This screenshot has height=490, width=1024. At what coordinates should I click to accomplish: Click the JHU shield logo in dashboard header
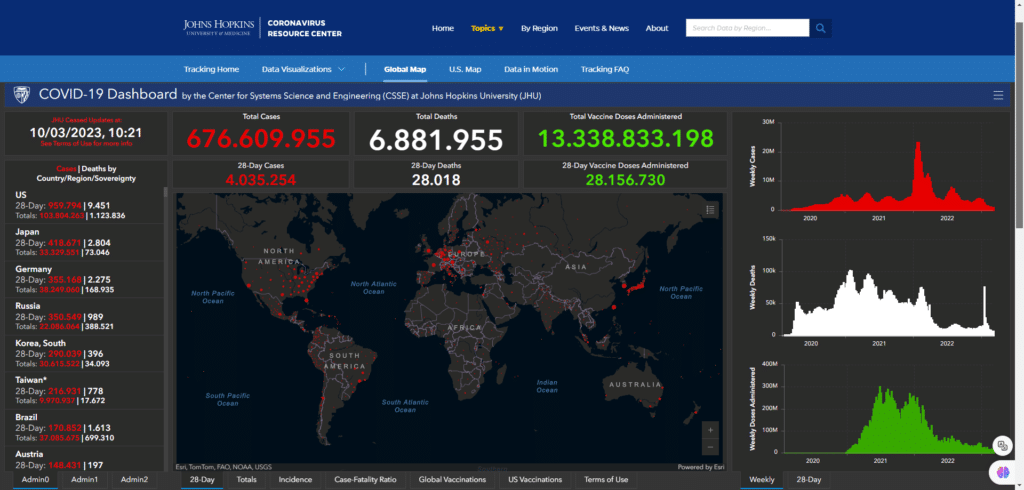click(21, 95)
